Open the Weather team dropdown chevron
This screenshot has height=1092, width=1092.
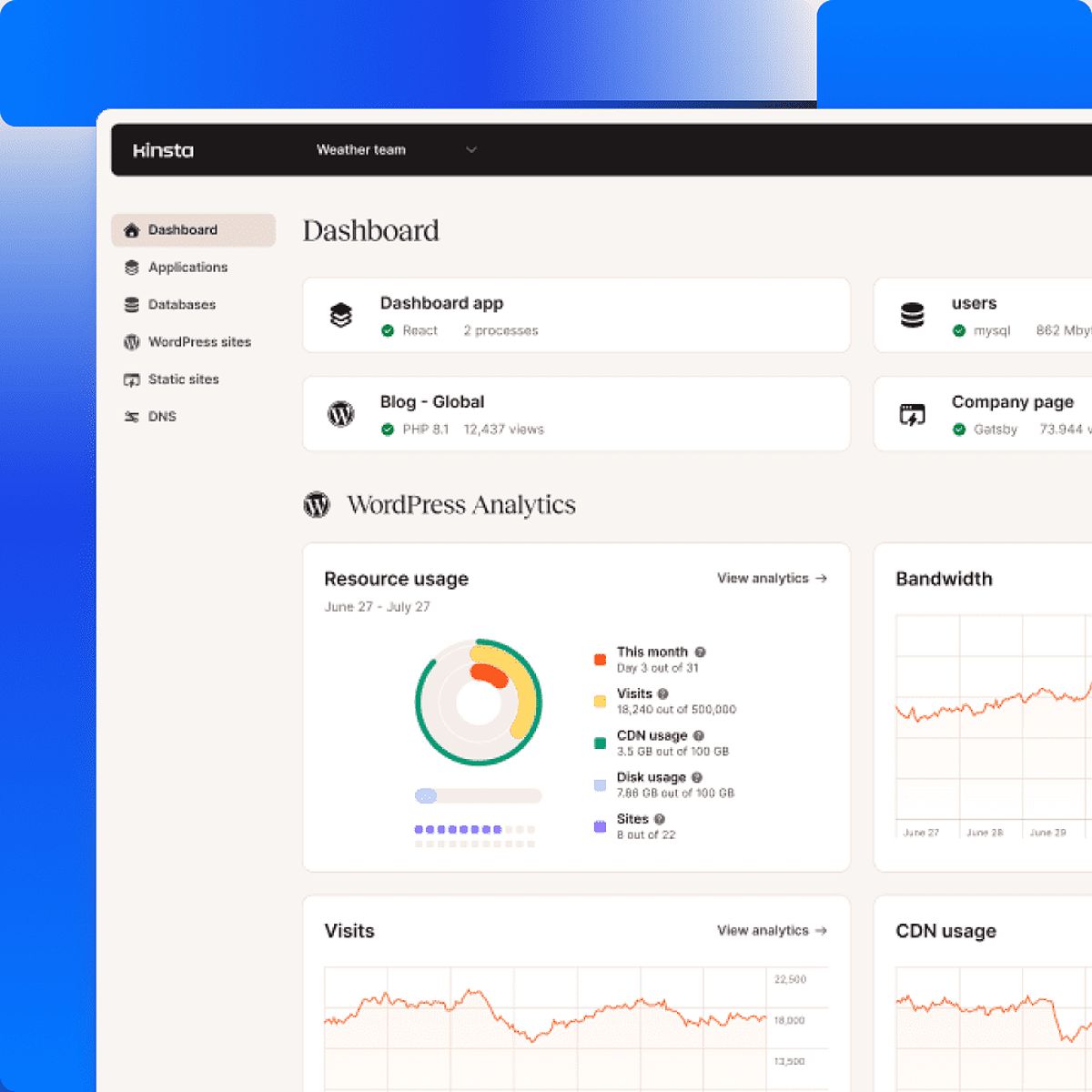coord(471,149)
